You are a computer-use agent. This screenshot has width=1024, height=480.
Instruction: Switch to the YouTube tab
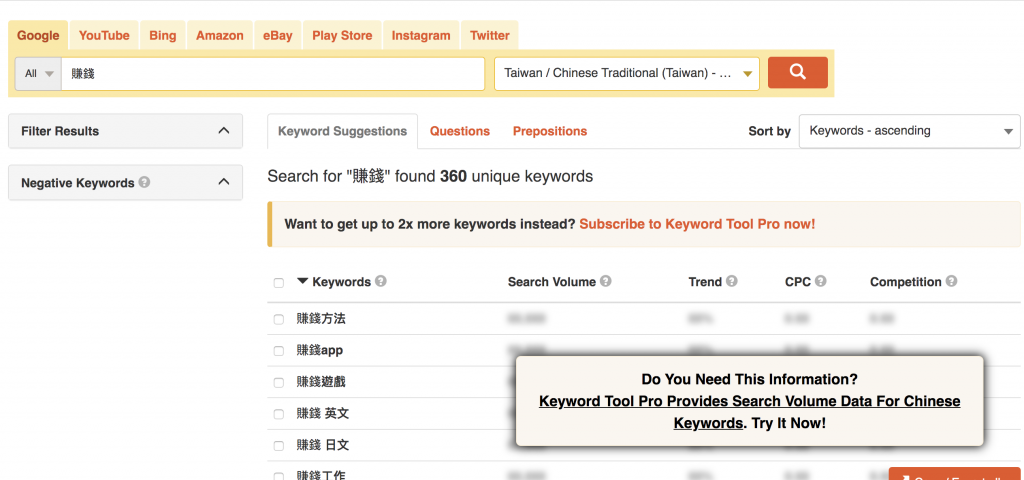point(104,35)
